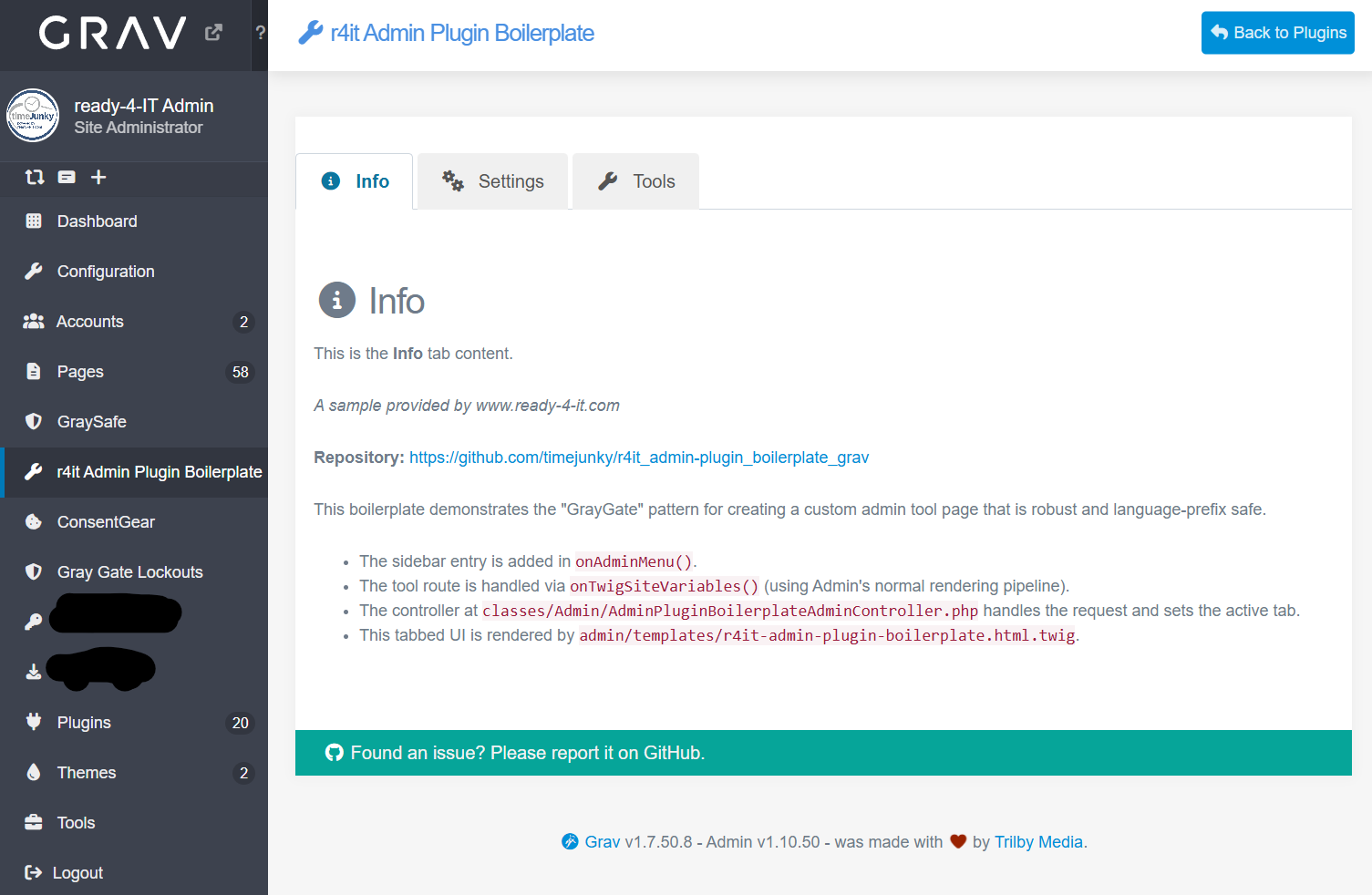This screenshot has width=1372, height=895.
Task: Add a new page with the plus icon
Action: (98, 177)
